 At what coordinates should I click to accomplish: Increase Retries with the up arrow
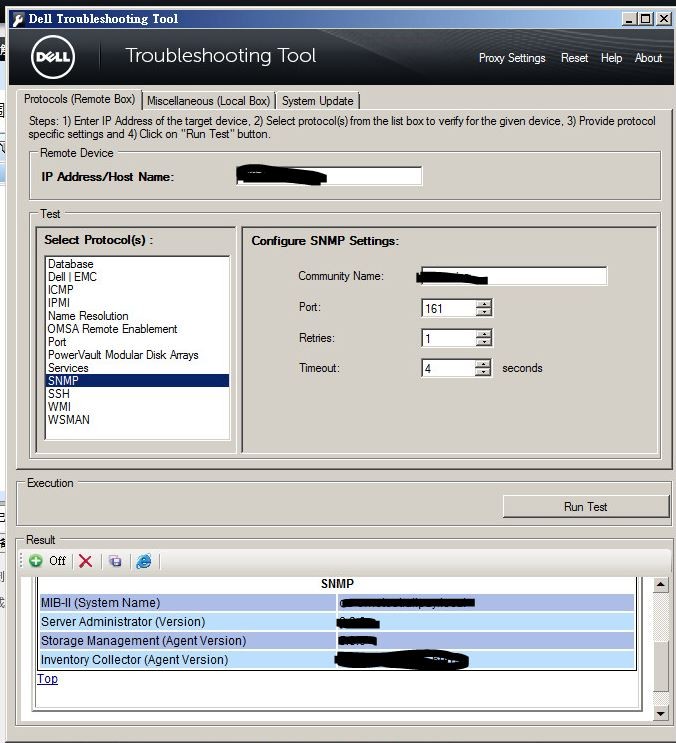click(x=484, y=334)
